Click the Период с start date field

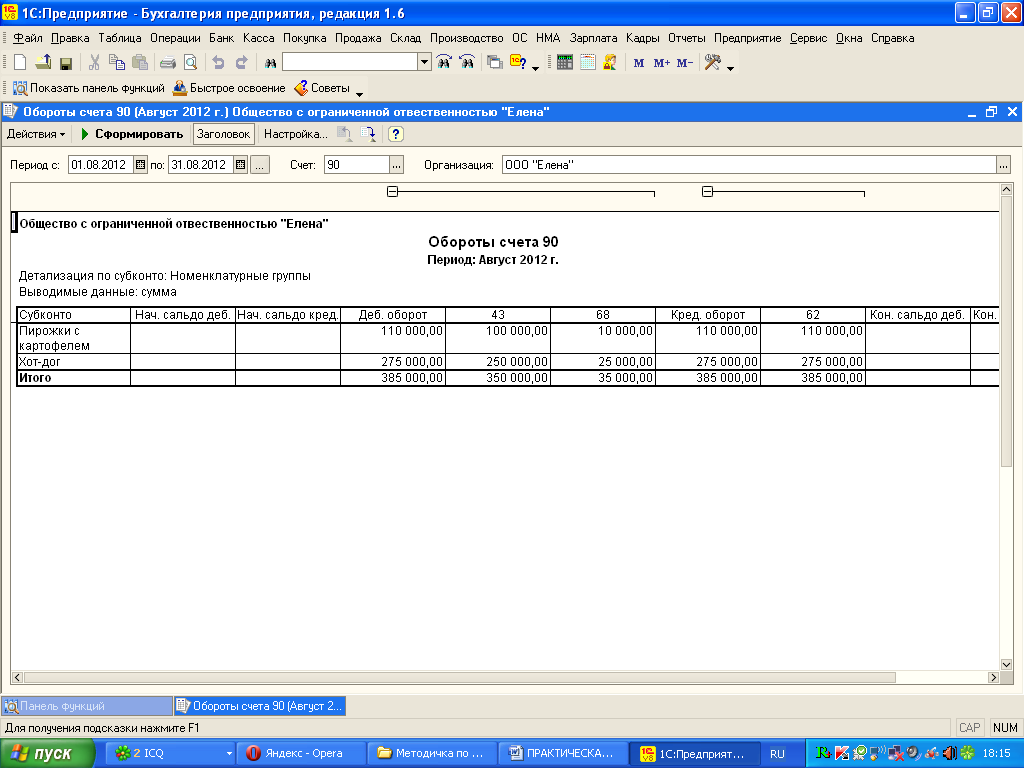click(101, 165)
